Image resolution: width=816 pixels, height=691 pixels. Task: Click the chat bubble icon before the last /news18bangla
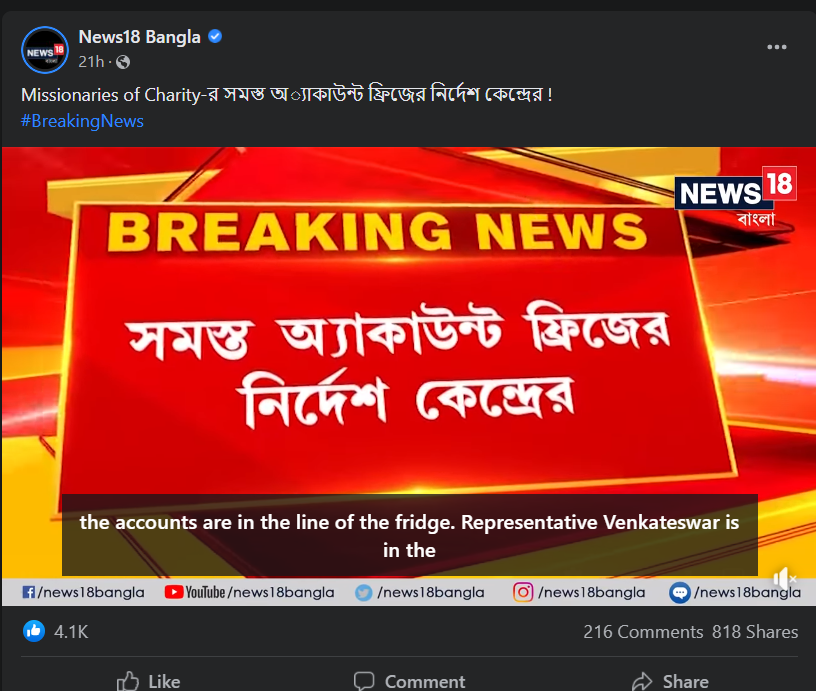pyautogui.click(x=679, y=592)
